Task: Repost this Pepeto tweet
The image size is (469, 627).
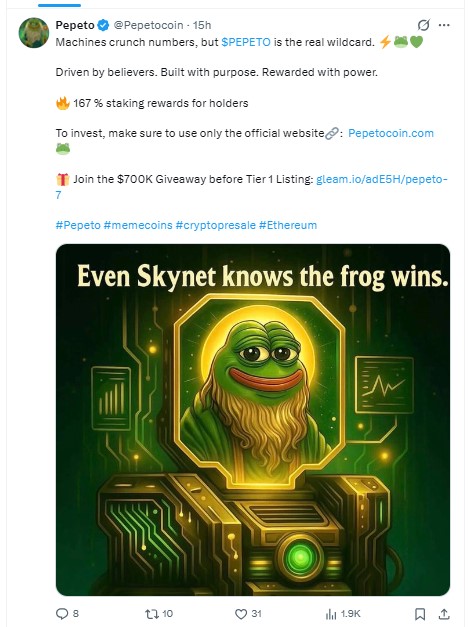Action: [x=152, y=613]
